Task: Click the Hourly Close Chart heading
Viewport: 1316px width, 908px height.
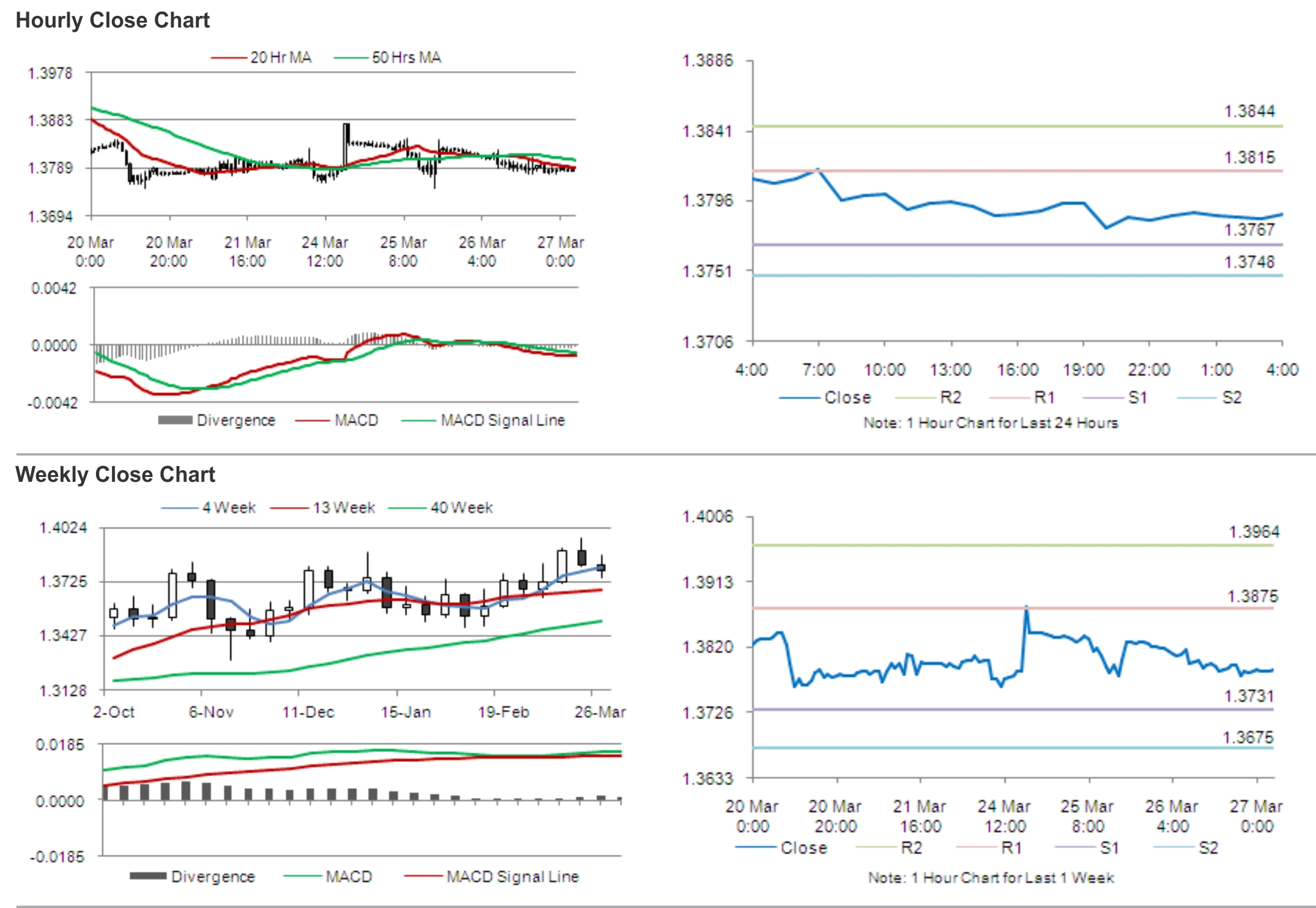Action: (x=113, y=20)
